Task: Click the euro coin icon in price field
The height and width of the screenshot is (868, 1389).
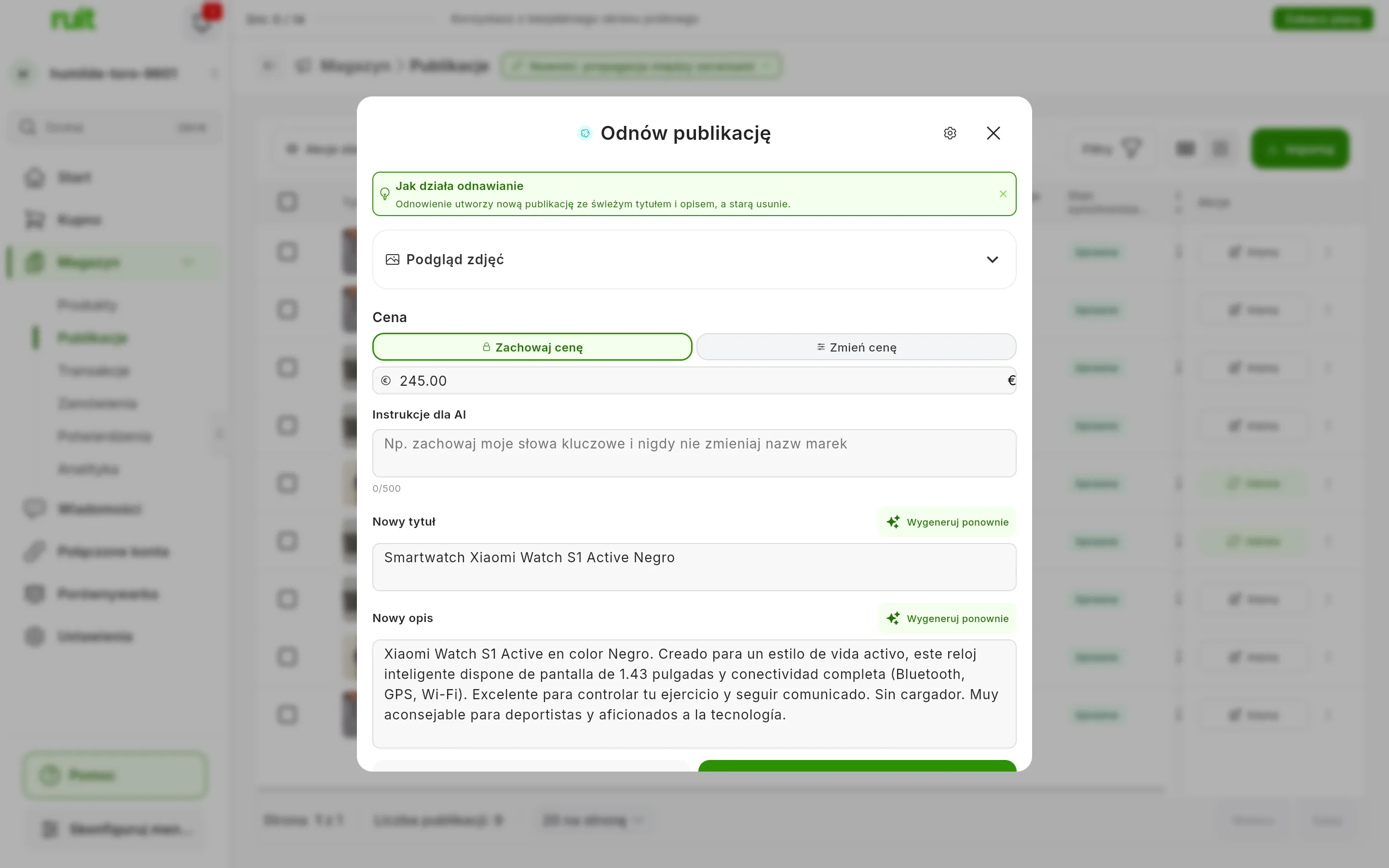Action: point(386,380)
